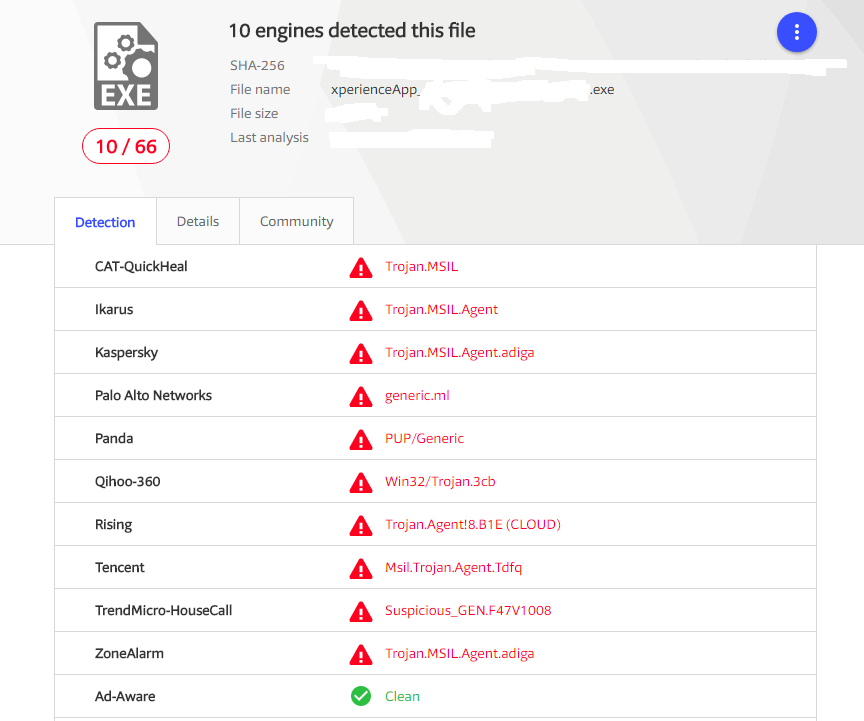
Task: Click the Trojan.MSIL result for CAT-QuickHeal
Action: click(422, 266)
